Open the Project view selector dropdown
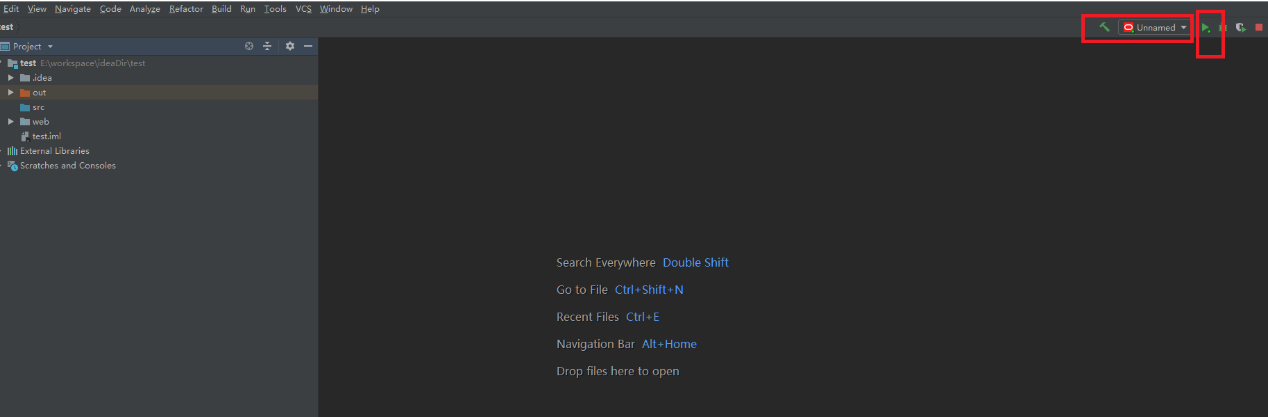 tap(50, 47)
